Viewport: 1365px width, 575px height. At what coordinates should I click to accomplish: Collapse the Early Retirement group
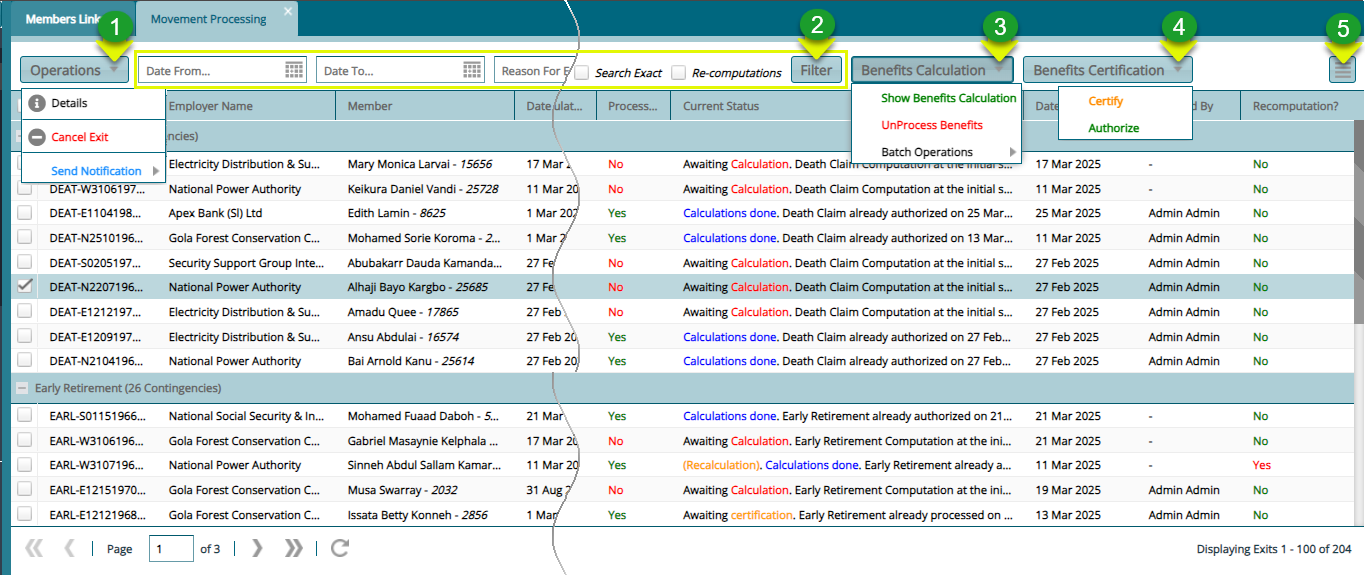(x=20, y=388)
